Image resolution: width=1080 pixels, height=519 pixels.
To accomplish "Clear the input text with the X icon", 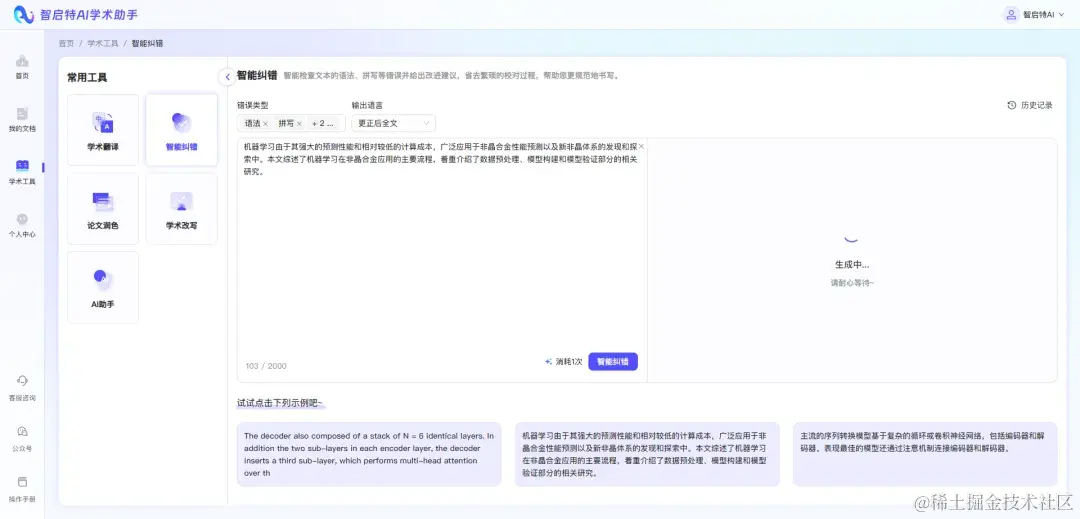I will point(641,147).
